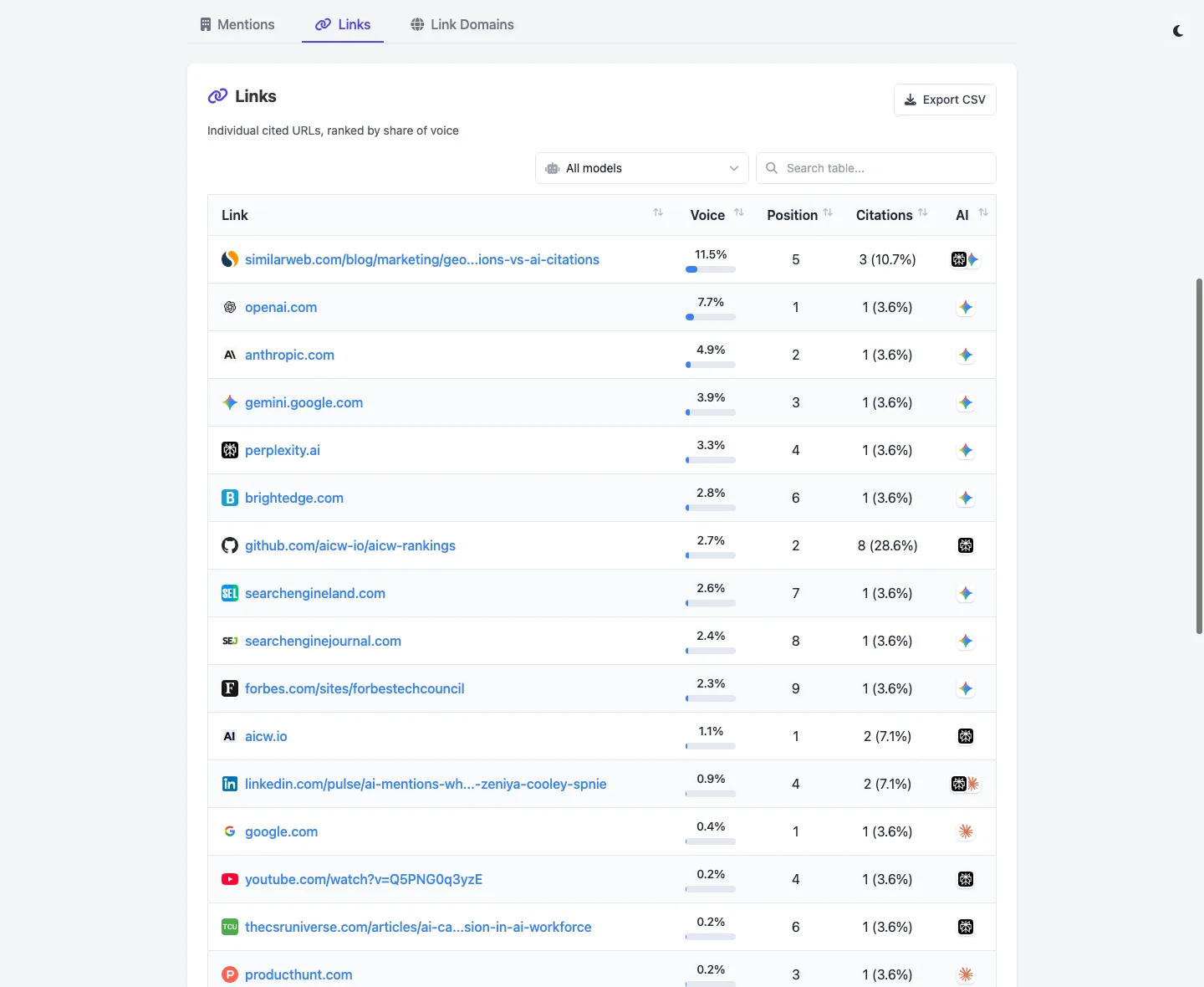Click the page vertical scrollbar
The height and width of the screenshot is (987, 1204).
tap(1199, 456)
